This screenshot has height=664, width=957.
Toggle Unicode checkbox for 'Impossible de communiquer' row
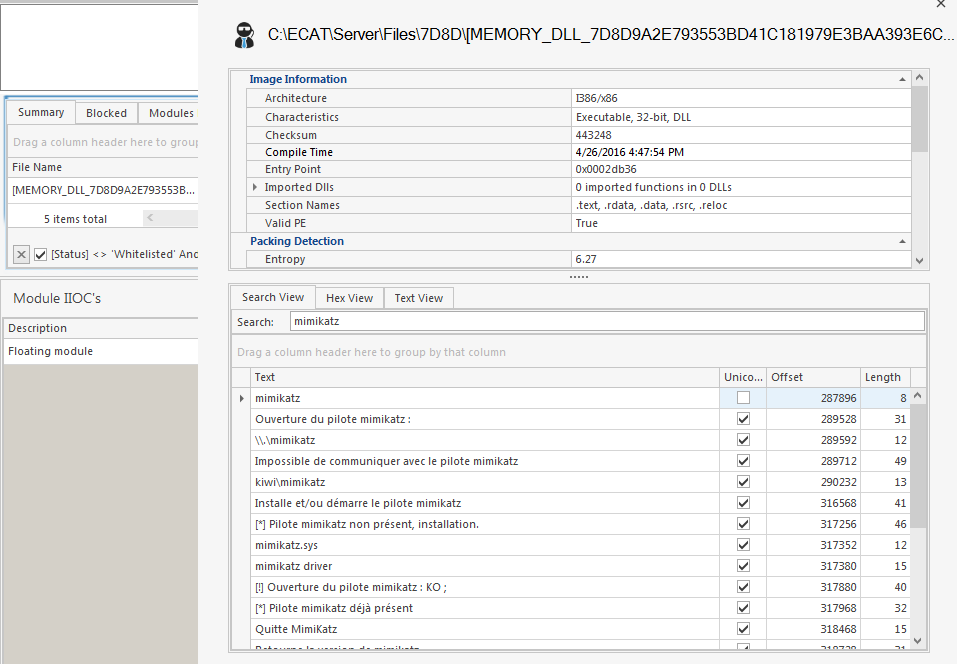tap(743, 461)
